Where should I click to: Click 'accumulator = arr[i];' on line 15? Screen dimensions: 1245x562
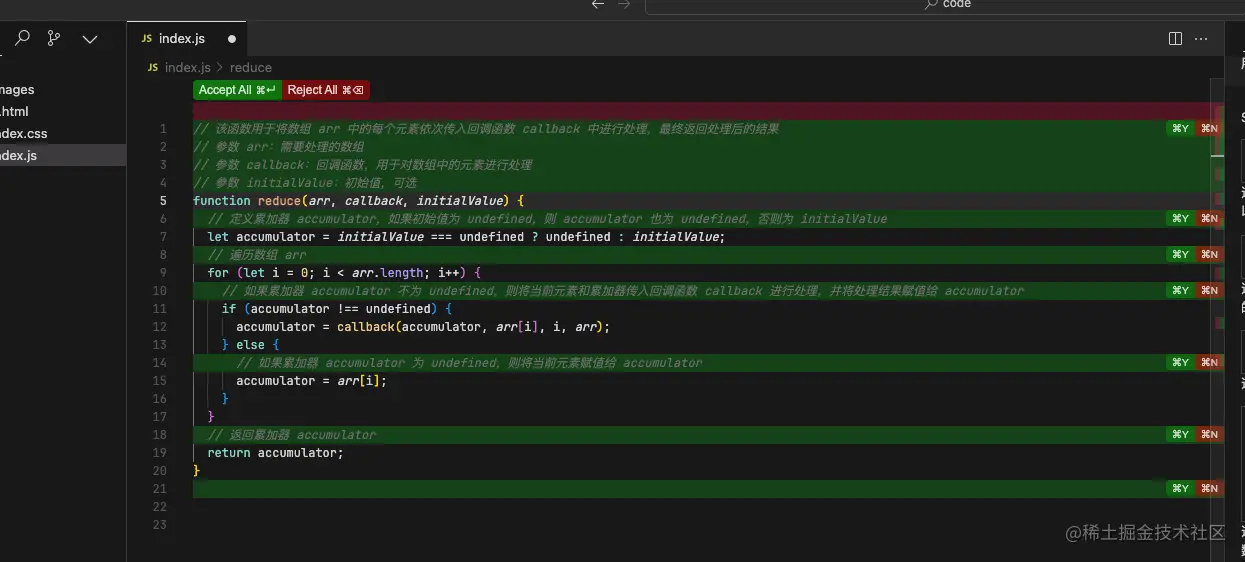coord(311,380)
